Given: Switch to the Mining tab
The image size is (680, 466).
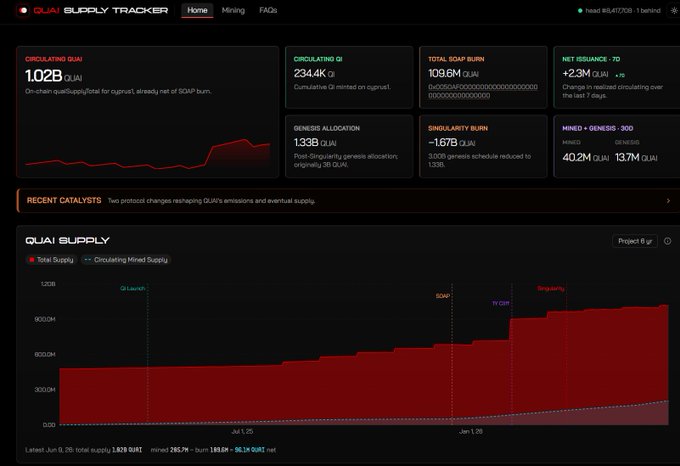Looking at the screenshot, I should 233,10.
